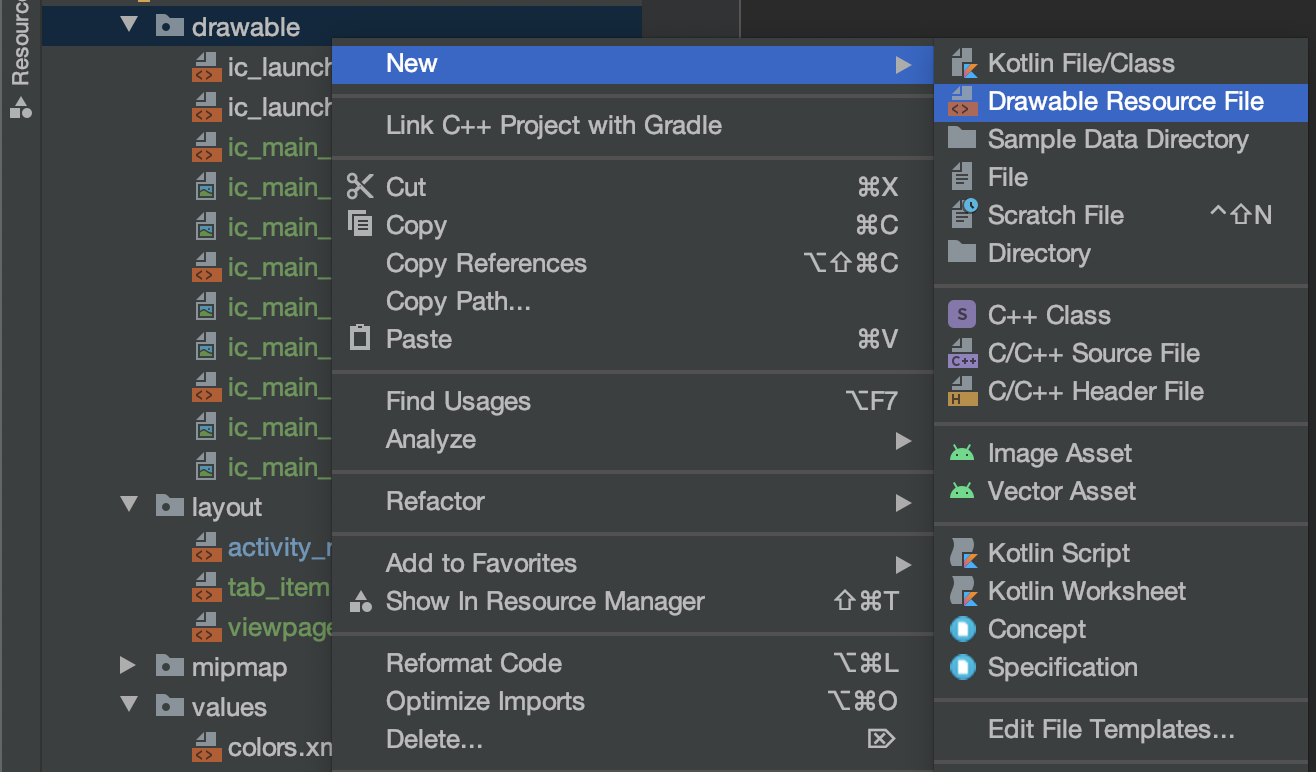
Task: Click the Concept file icon
Action: pyautogui.click(x=962, y=629)
